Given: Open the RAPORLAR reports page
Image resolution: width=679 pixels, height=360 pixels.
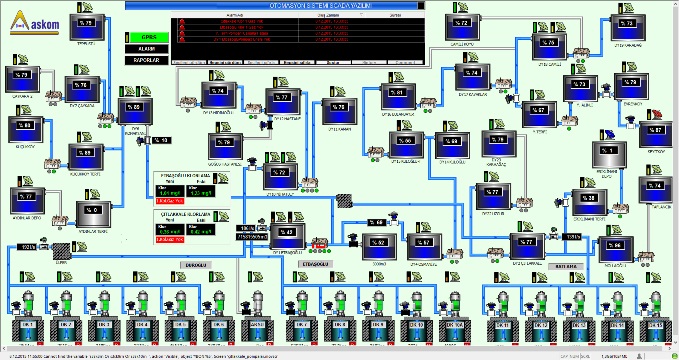Looking at the screenshot, I should (147, 60).
